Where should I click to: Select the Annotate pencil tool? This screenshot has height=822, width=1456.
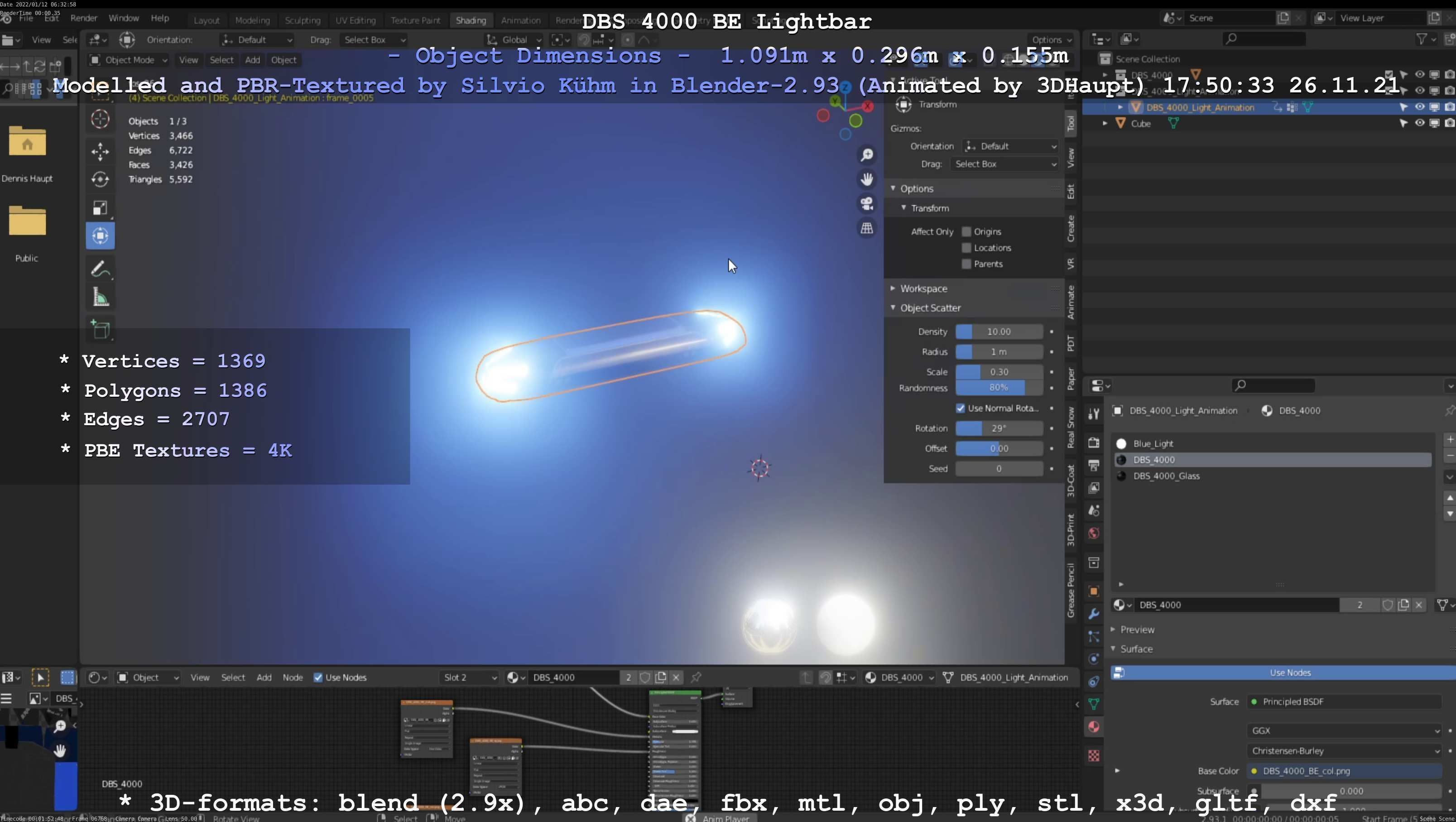(x=100, y=269)
